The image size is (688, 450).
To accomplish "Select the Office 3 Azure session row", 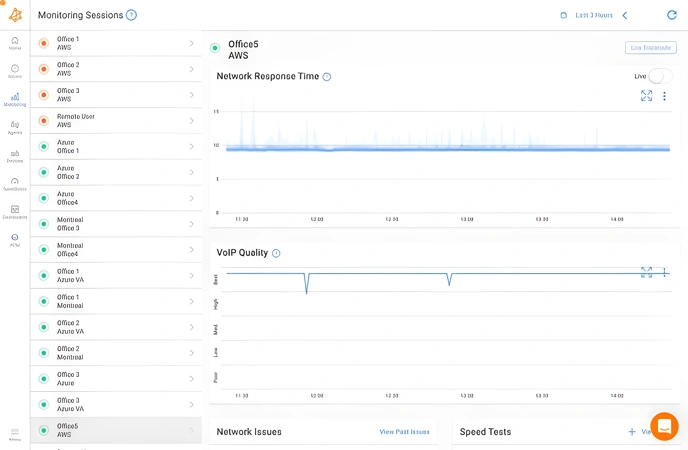I will point(116,379).
